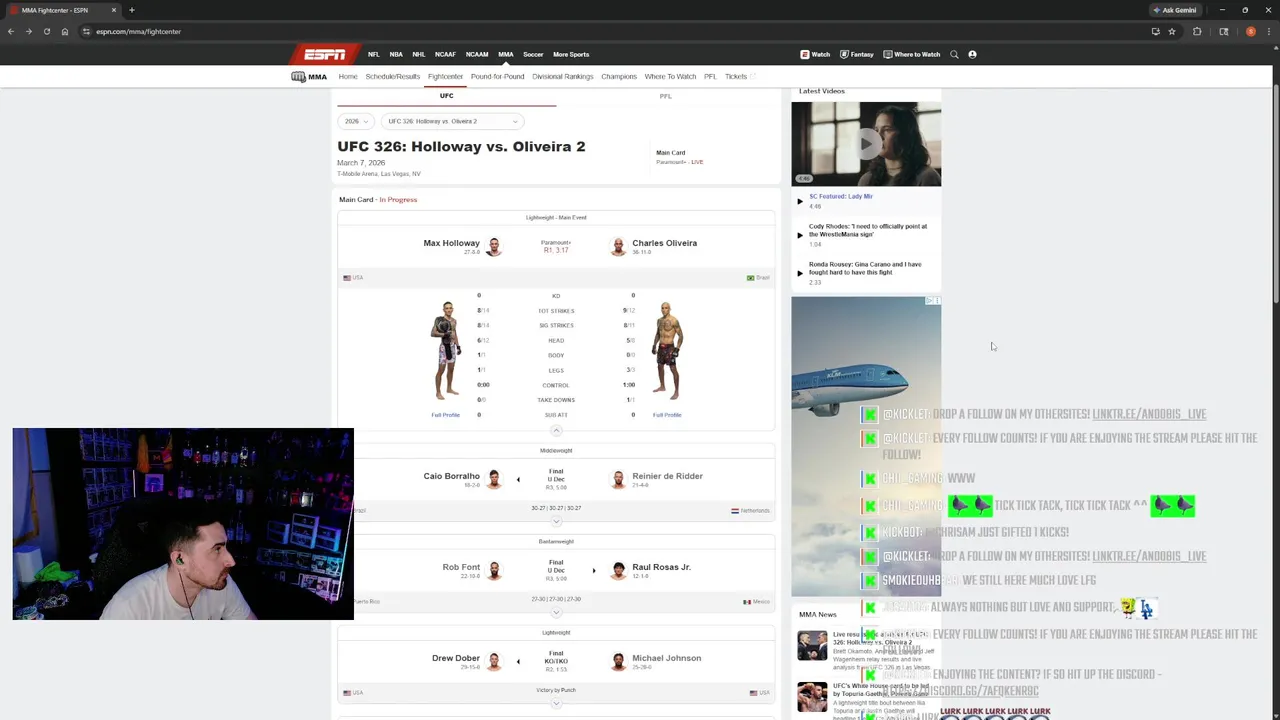Viewport: 1280px width, 720px height.
Task: Open Home in MMA navigation
Action: (348, 76)
